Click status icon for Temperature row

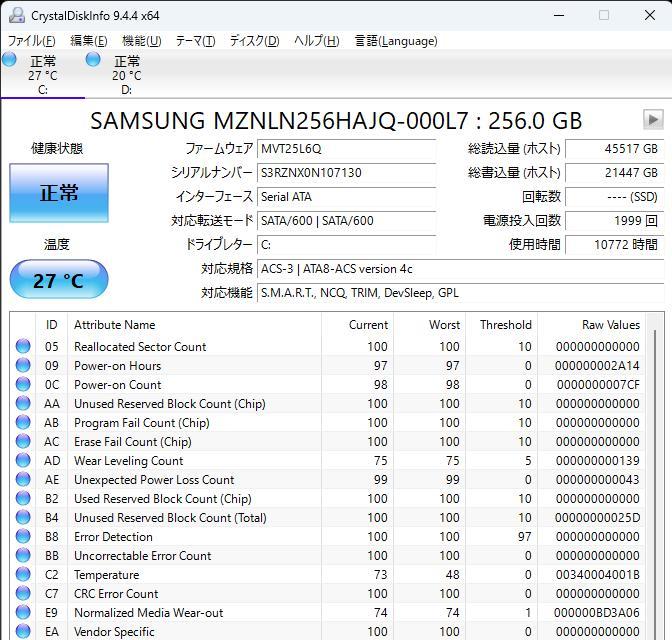point(23,574)
